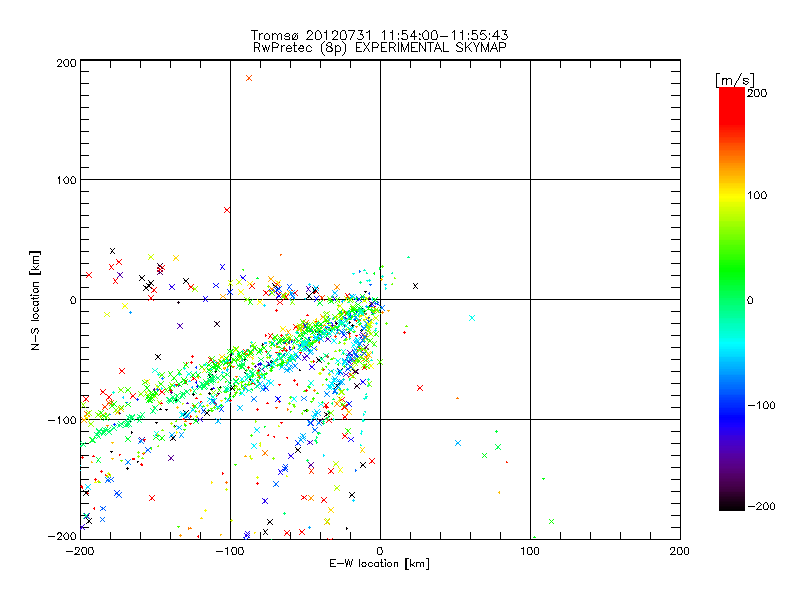Click the N-S axis tick label '100'
Viewport: 800px width, 600px height.
click(x=66, y=180)
